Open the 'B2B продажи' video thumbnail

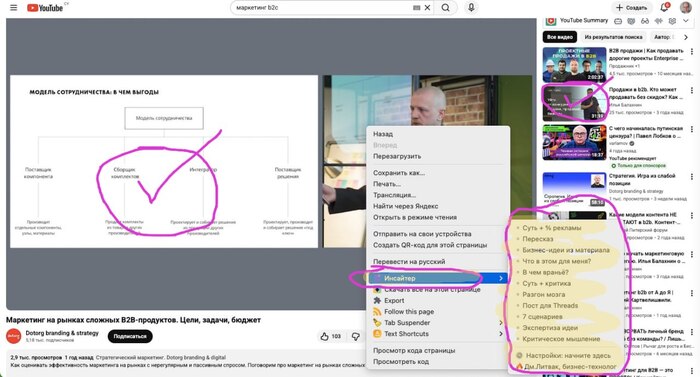pos(574,64)
